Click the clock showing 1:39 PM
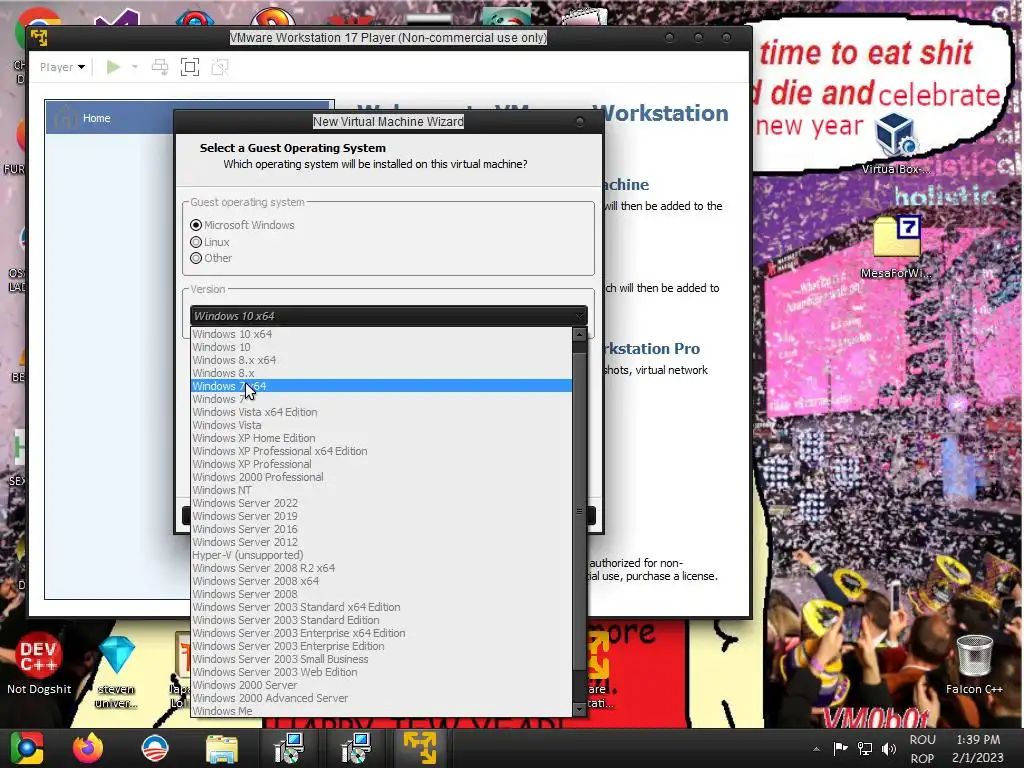The height and width of the screenshot is (768, 1024). point(978,740)
